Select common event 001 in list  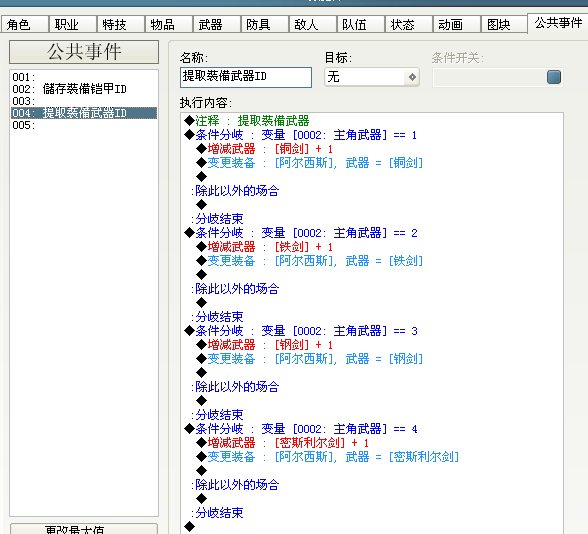tap(84, 77)
